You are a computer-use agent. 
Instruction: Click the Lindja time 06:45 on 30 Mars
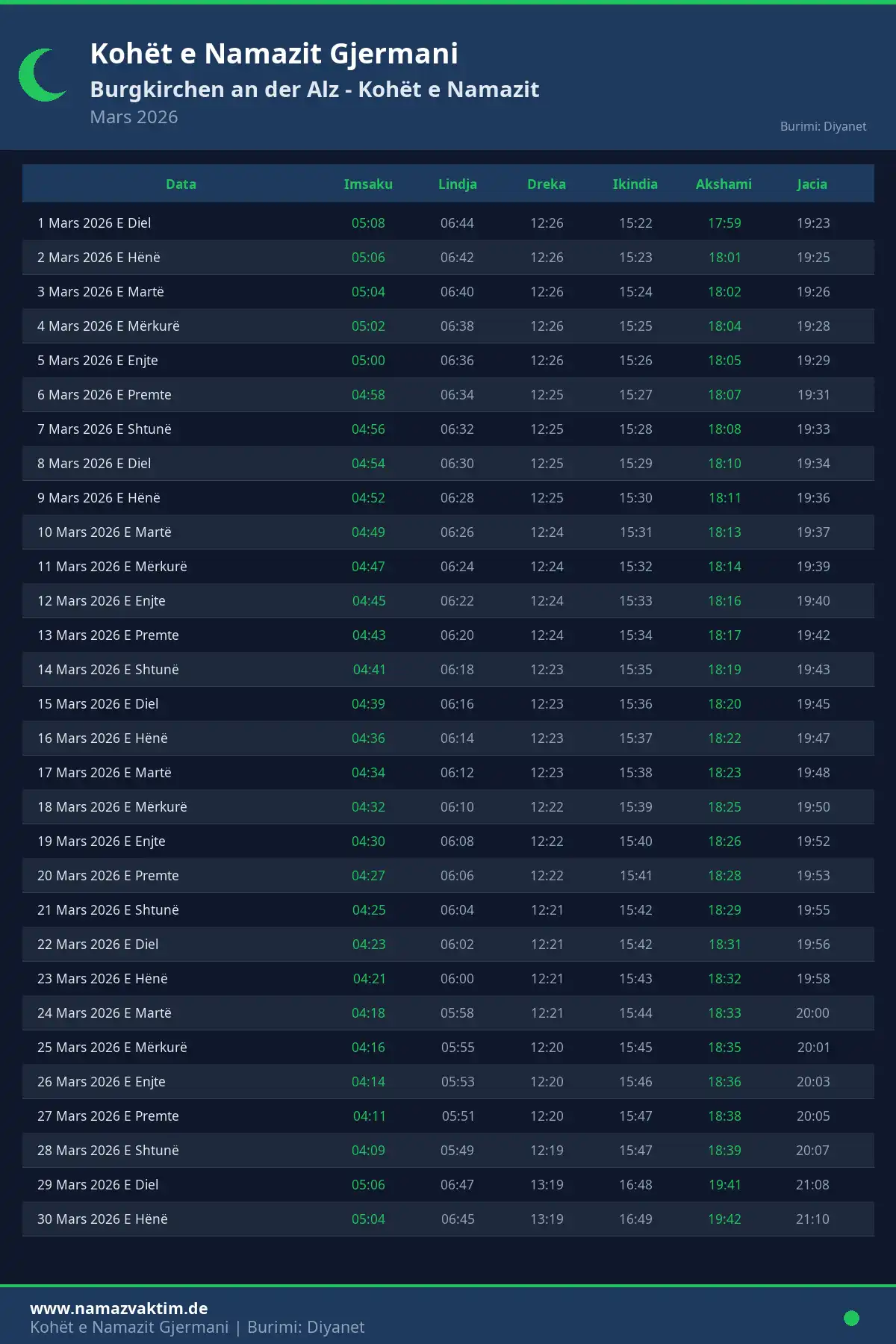tap(457, 1219)
